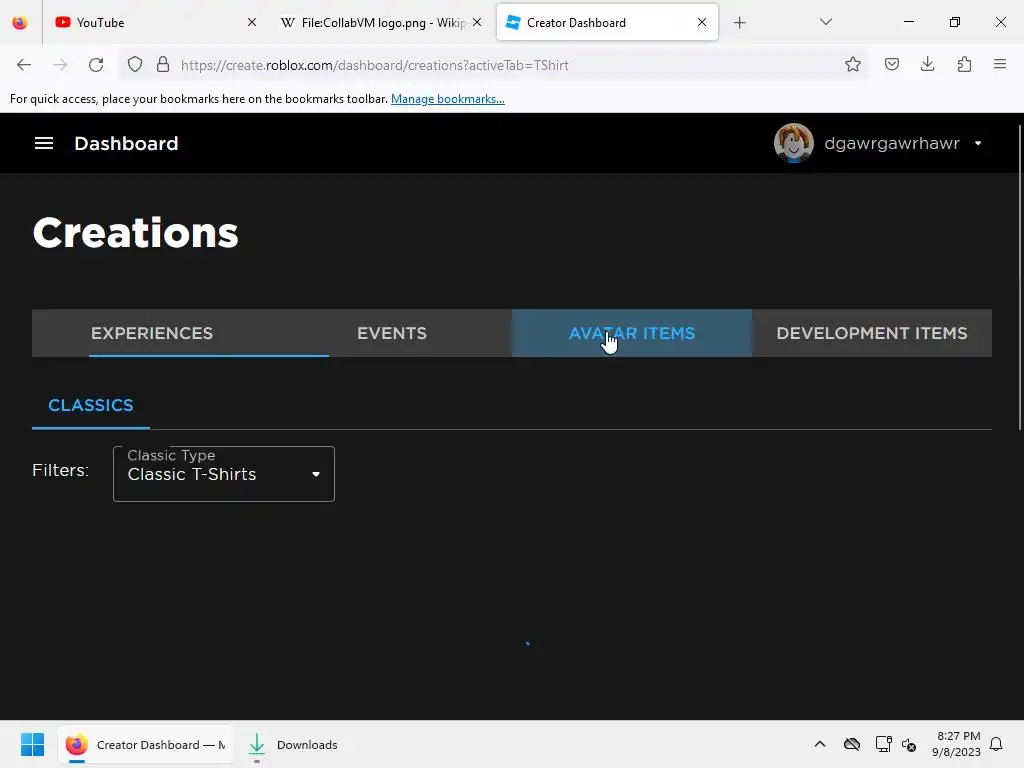Open the Firefox extensions menu
Screen dimensions: 1024x768
tap(964, 64)
